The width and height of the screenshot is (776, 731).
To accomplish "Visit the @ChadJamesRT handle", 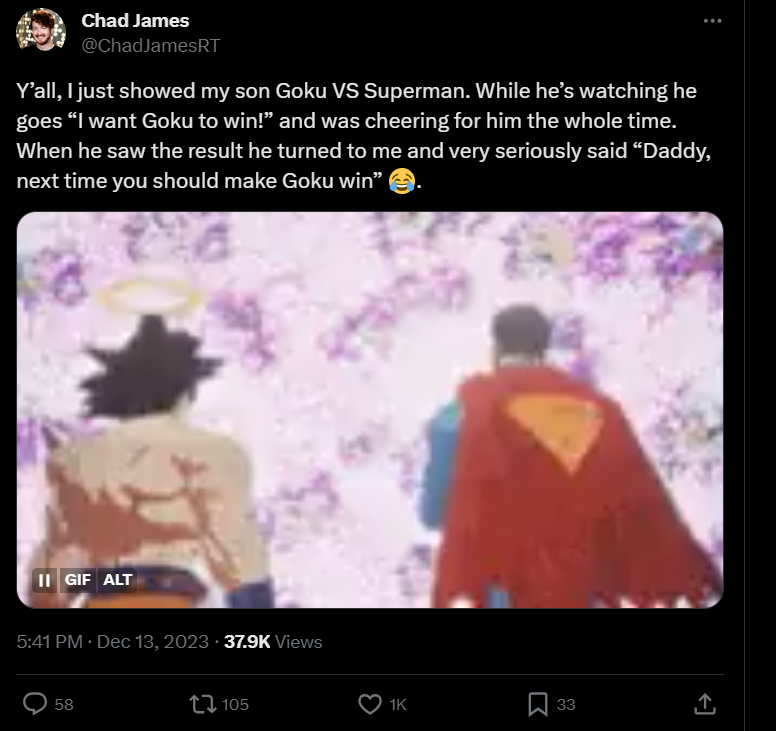I will [x=150, y=46].
